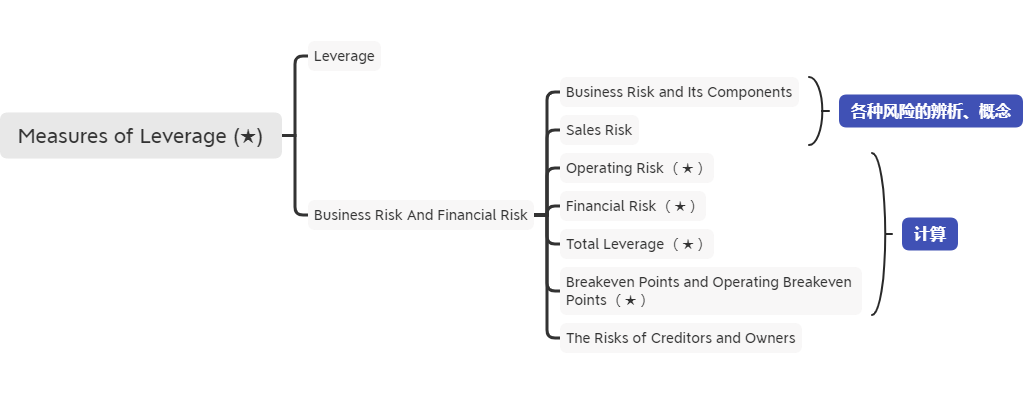Select the Total Leverage node
1029x395 pixels.
click(637, 244)
